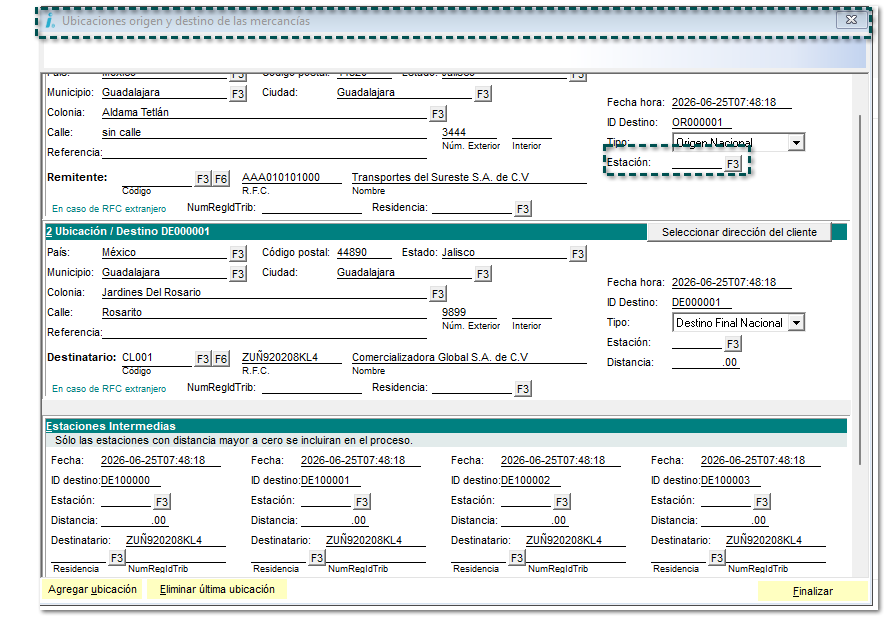The width and height of the screenshot is (887, 619).
Task: Open the Tipo dropdown showing Destino Final Nacional
Action: (796, 323)
